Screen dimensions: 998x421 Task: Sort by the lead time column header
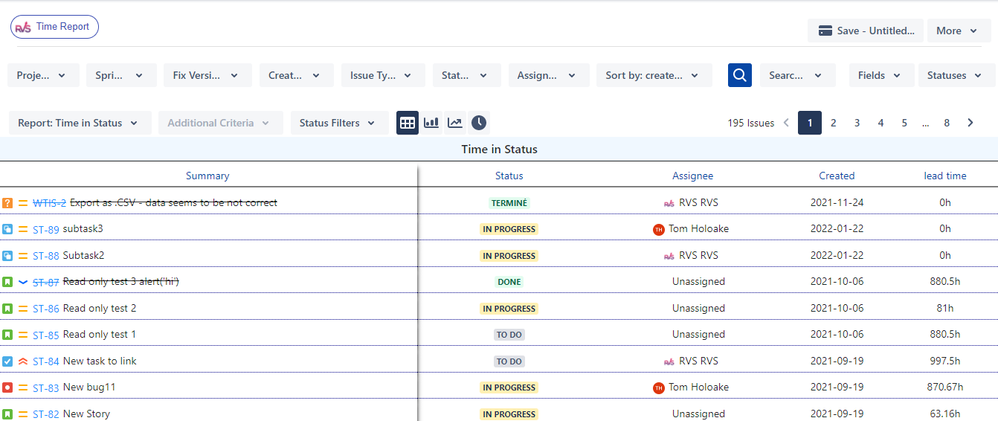[945, 176]
